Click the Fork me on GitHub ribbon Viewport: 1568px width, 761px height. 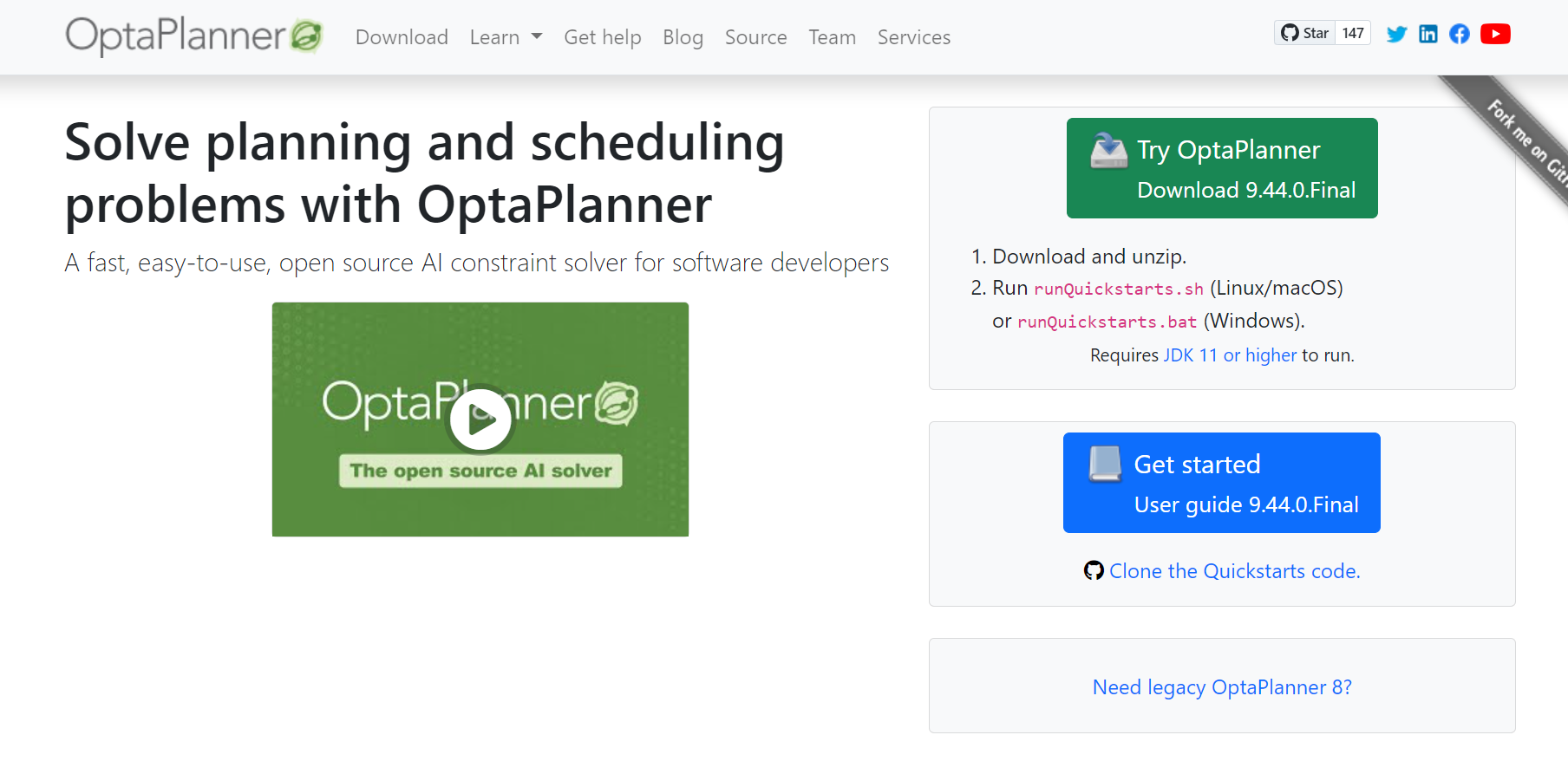pyautogui.click(x=1526, y=139)
